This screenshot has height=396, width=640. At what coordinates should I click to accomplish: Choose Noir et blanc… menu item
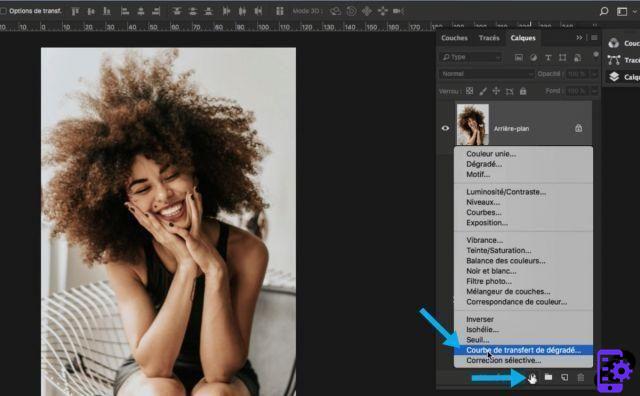pos(523,271)
